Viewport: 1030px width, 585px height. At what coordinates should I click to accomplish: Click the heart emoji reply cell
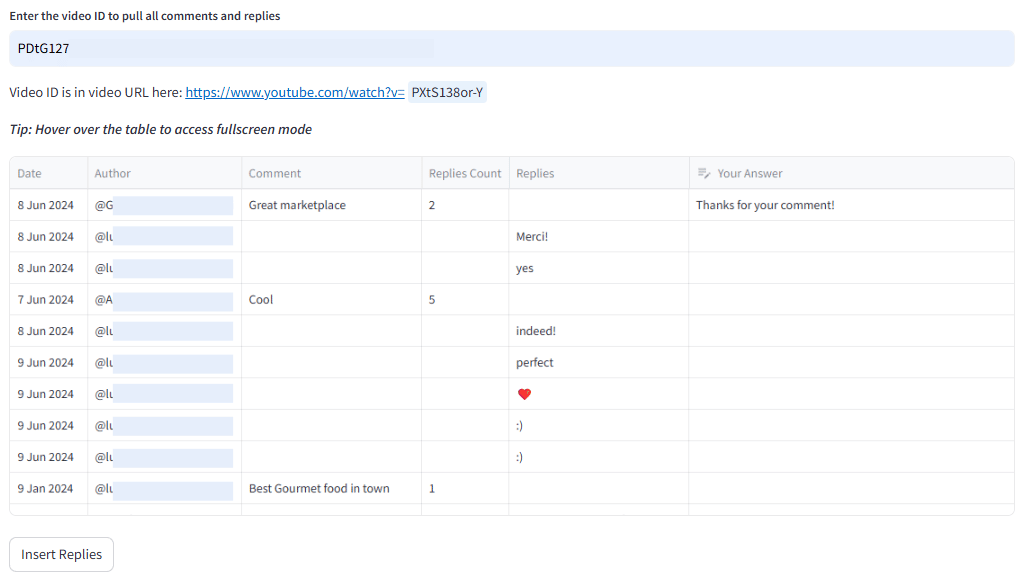click(x=525, y=393)
